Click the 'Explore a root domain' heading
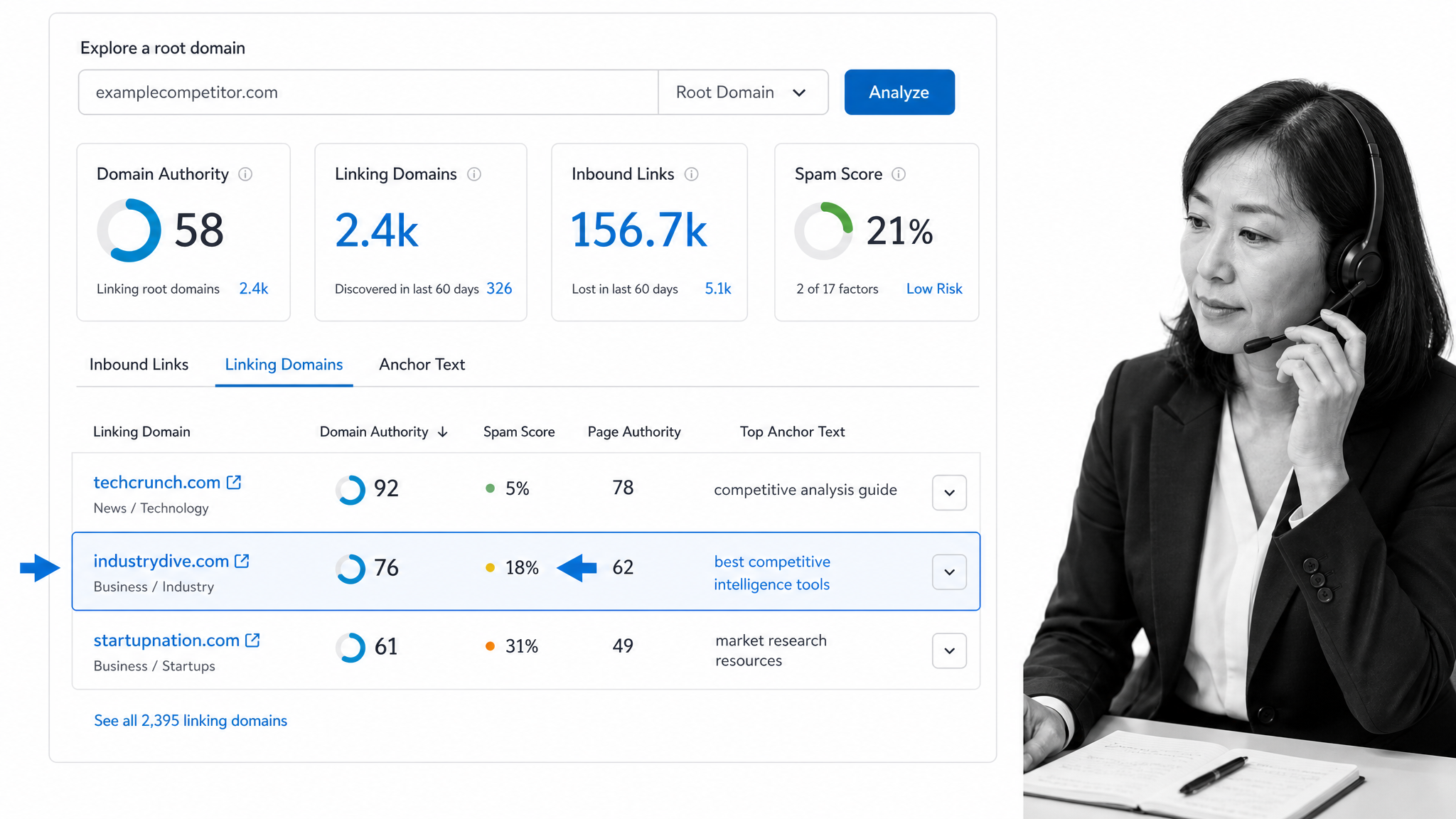This screenshot has width=1456, height=819. tap(163, 48)
